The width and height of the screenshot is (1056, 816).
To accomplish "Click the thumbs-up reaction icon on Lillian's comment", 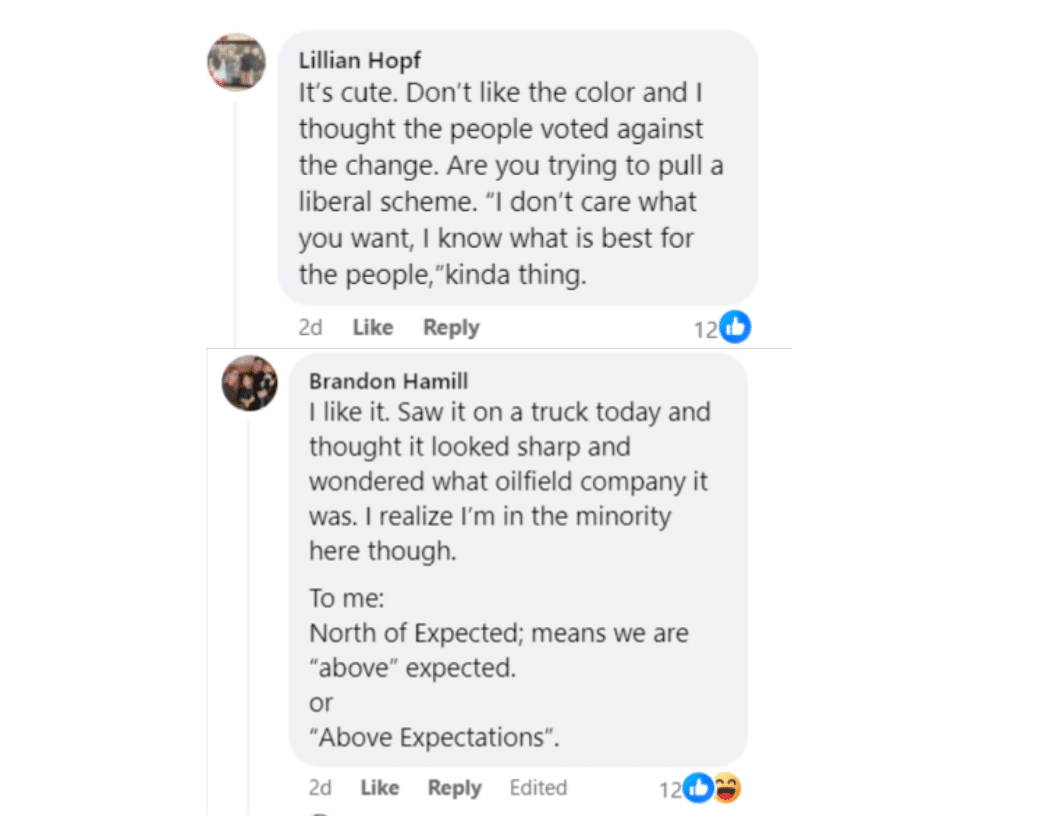I will (735, 327).
